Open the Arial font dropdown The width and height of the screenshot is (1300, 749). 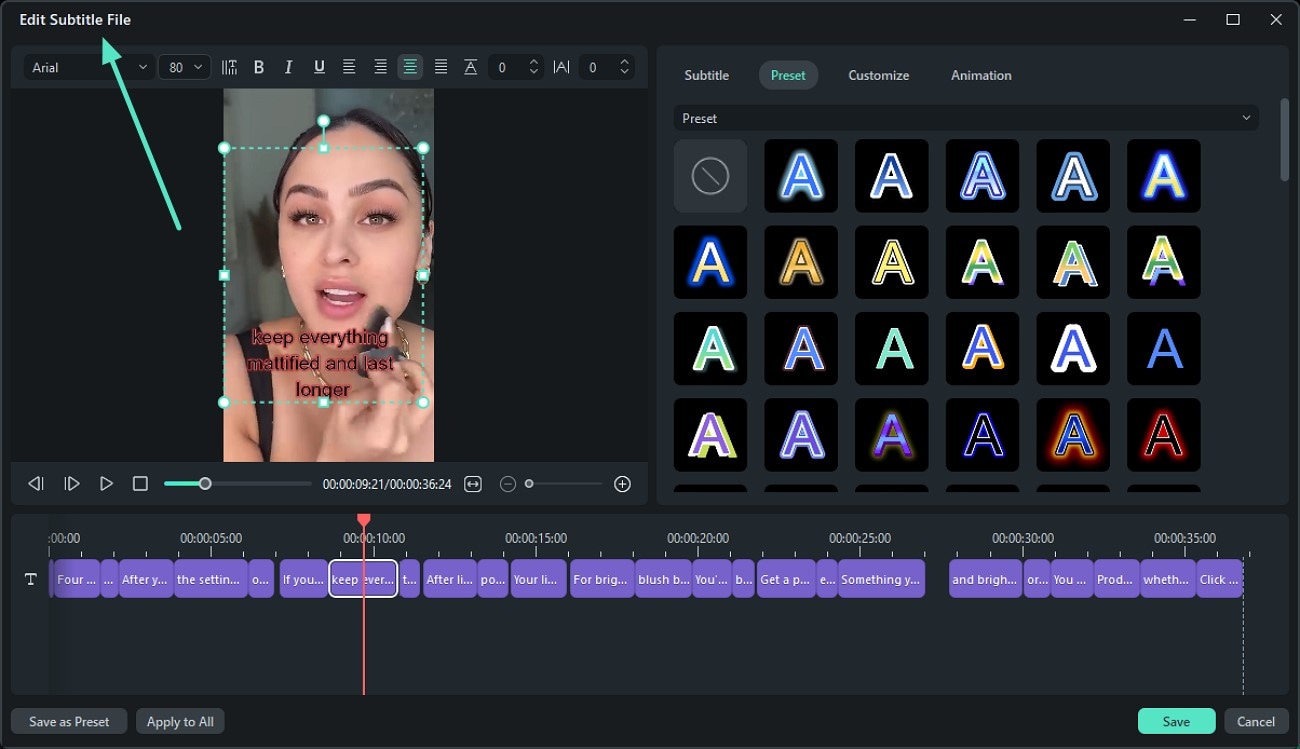(x=89, y=67)
